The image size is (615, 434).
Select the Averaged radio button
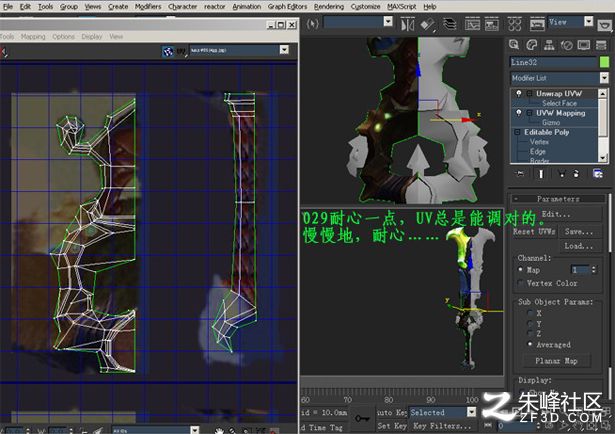530,344
